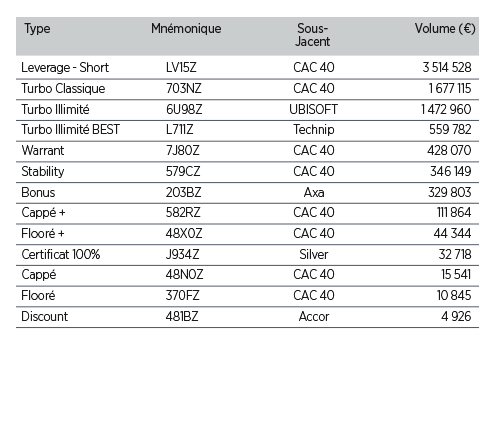The height and width of the screenshot is (423, 500).
Task: Select the Sous-Jacent column header
Action: [313, 35]
